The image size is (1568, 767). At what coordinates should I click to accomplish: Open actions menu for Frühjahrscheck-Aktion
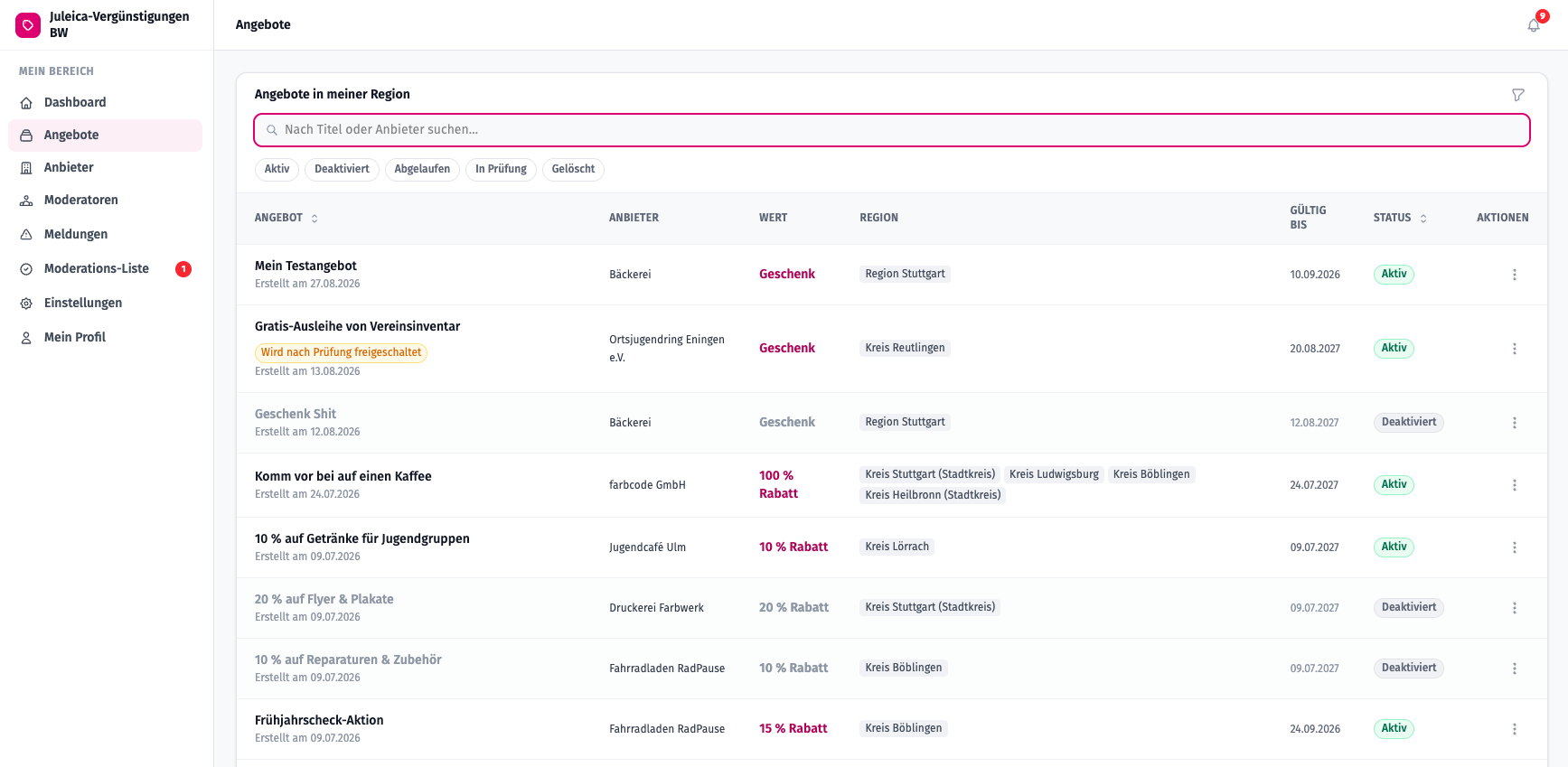[x=1515, y=729]
